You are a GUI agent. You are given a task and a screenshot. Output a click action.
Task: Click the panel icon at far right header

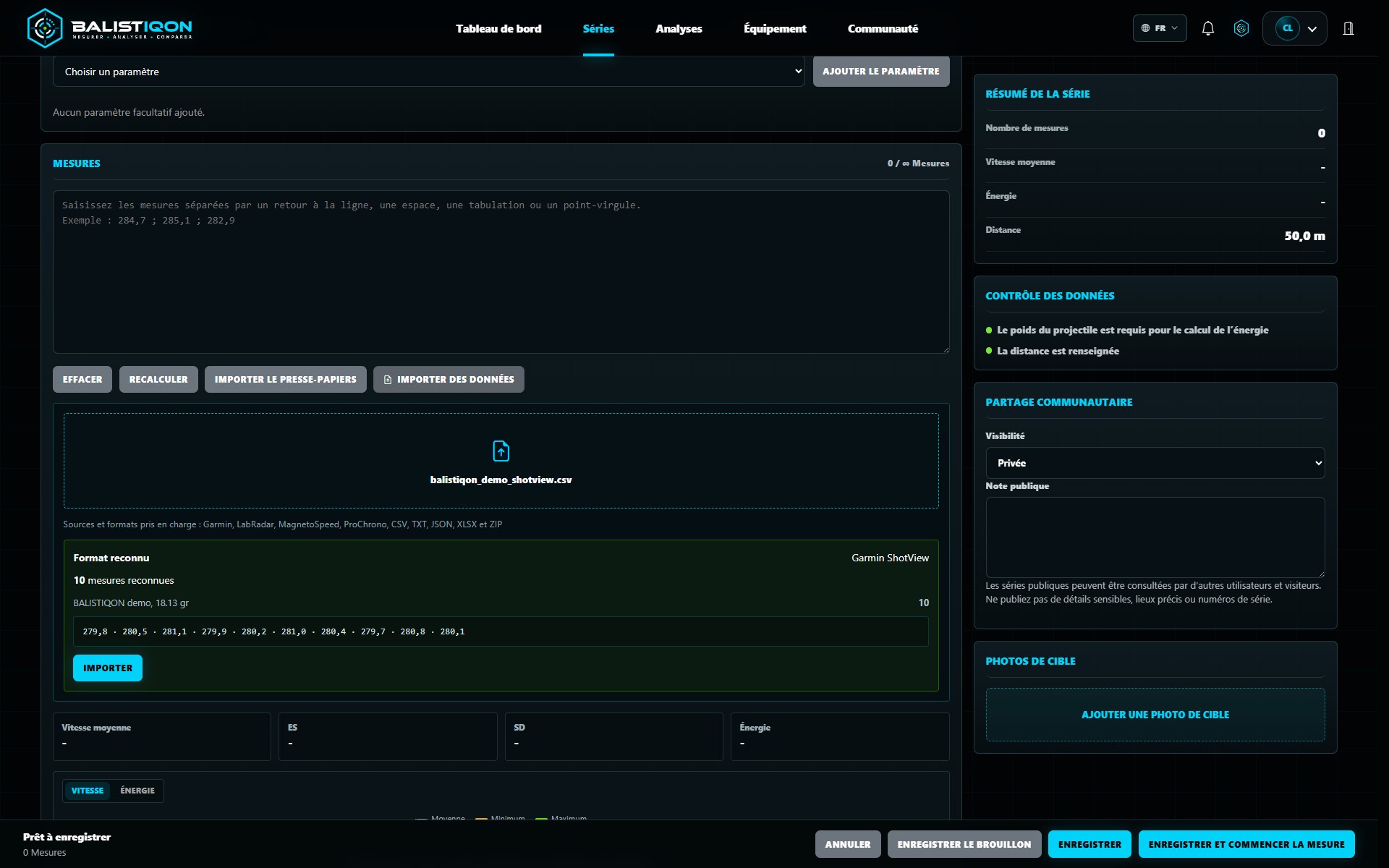[x=1348, y=28]
